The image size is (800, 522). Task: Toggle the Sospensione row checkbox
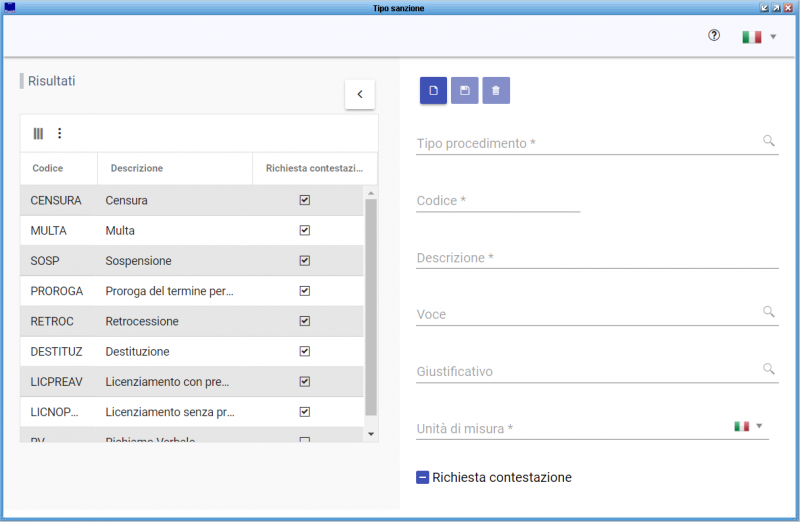(x=305, y=261)
